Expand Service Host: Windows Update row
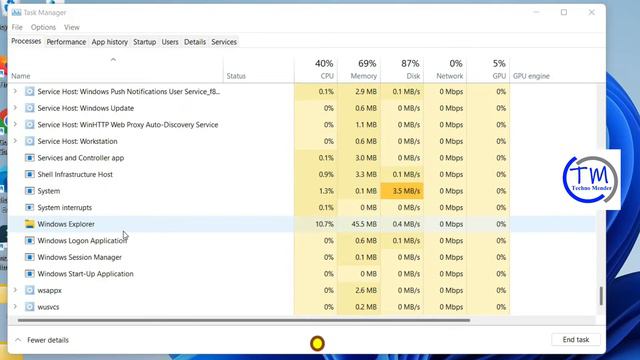This screenshot has width=640, height=360. point(15,108)
